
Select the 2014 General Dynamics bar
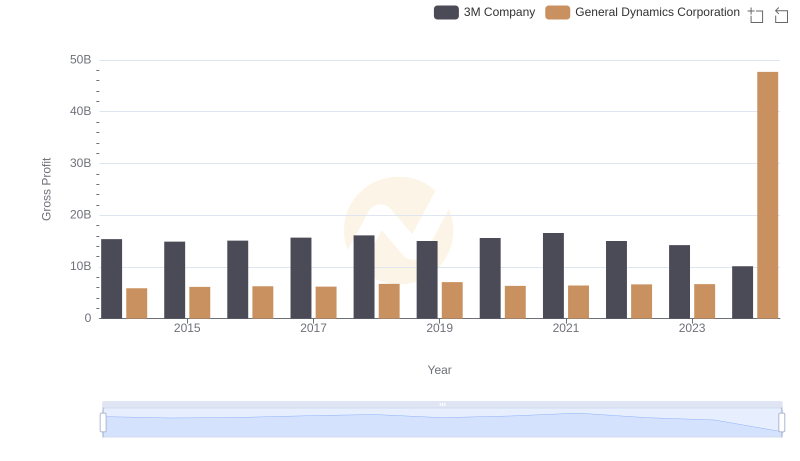[137, 303]
